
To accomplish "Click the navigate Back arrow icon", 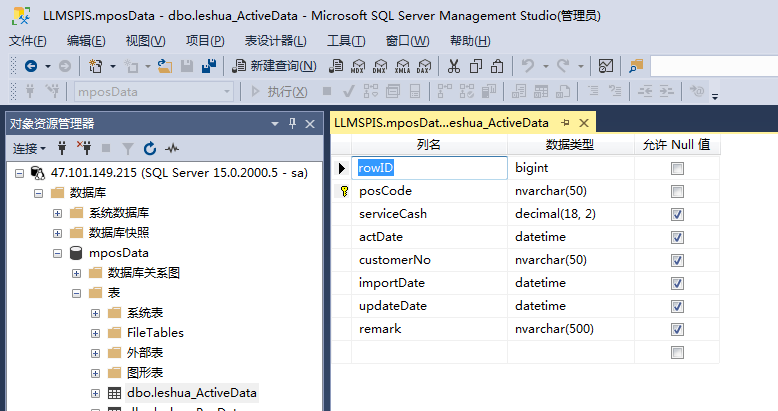I will pyautogui.click(x=31, y=66).
